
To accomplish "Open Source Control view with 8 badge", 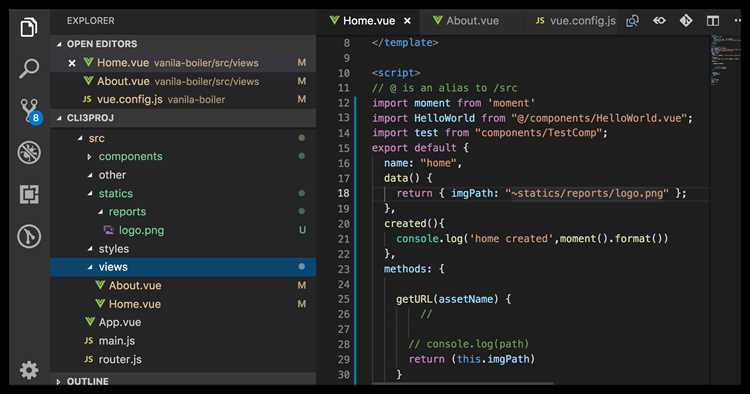I will [30, 111].
